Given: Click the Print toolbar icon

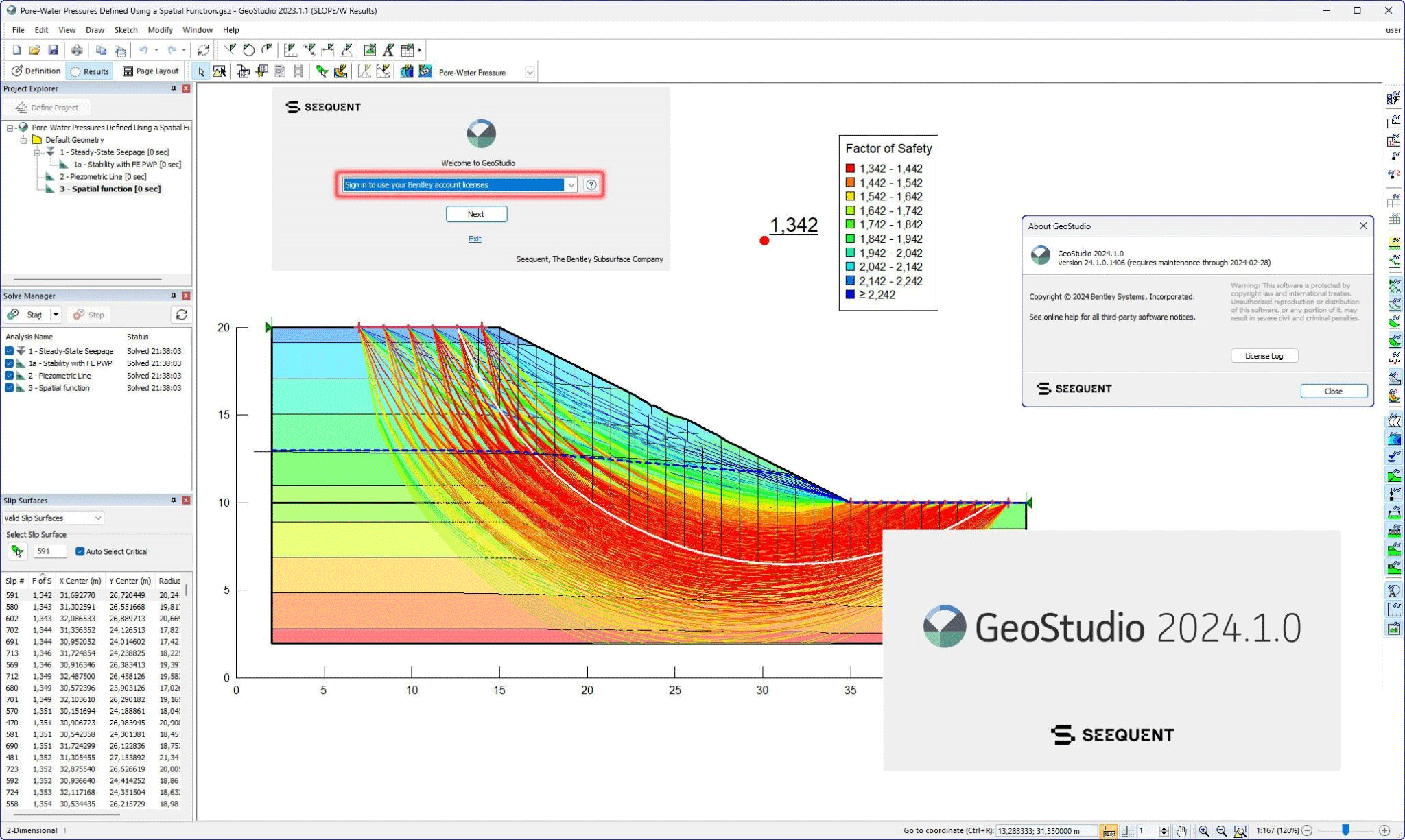Looking at the screenshot, I should click(x=77, y=50).
